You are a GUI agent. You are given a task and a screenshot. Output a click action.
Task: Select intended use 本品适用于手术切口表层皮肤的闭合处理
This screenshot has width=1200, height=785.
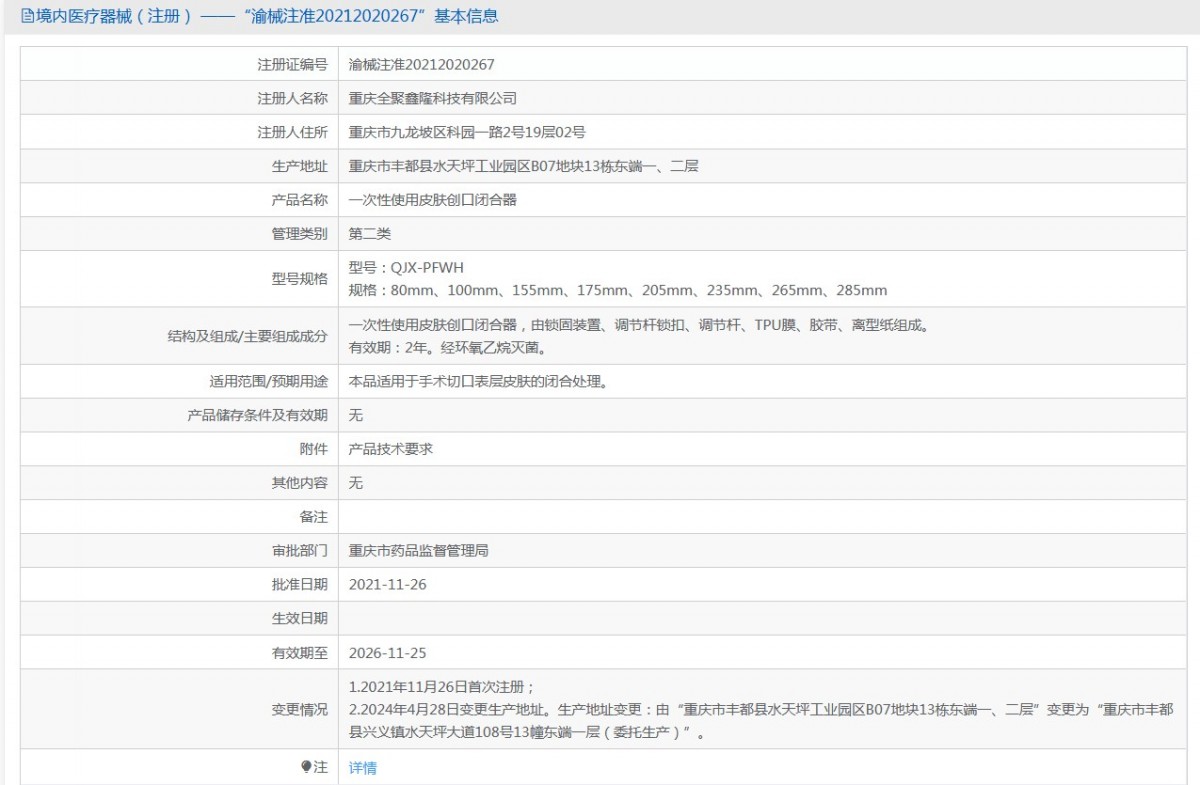479,381
